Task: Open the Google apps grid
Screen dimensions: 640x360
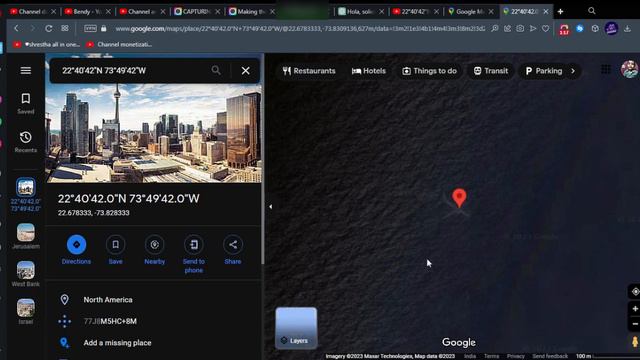Action: (x=606, y=69)
